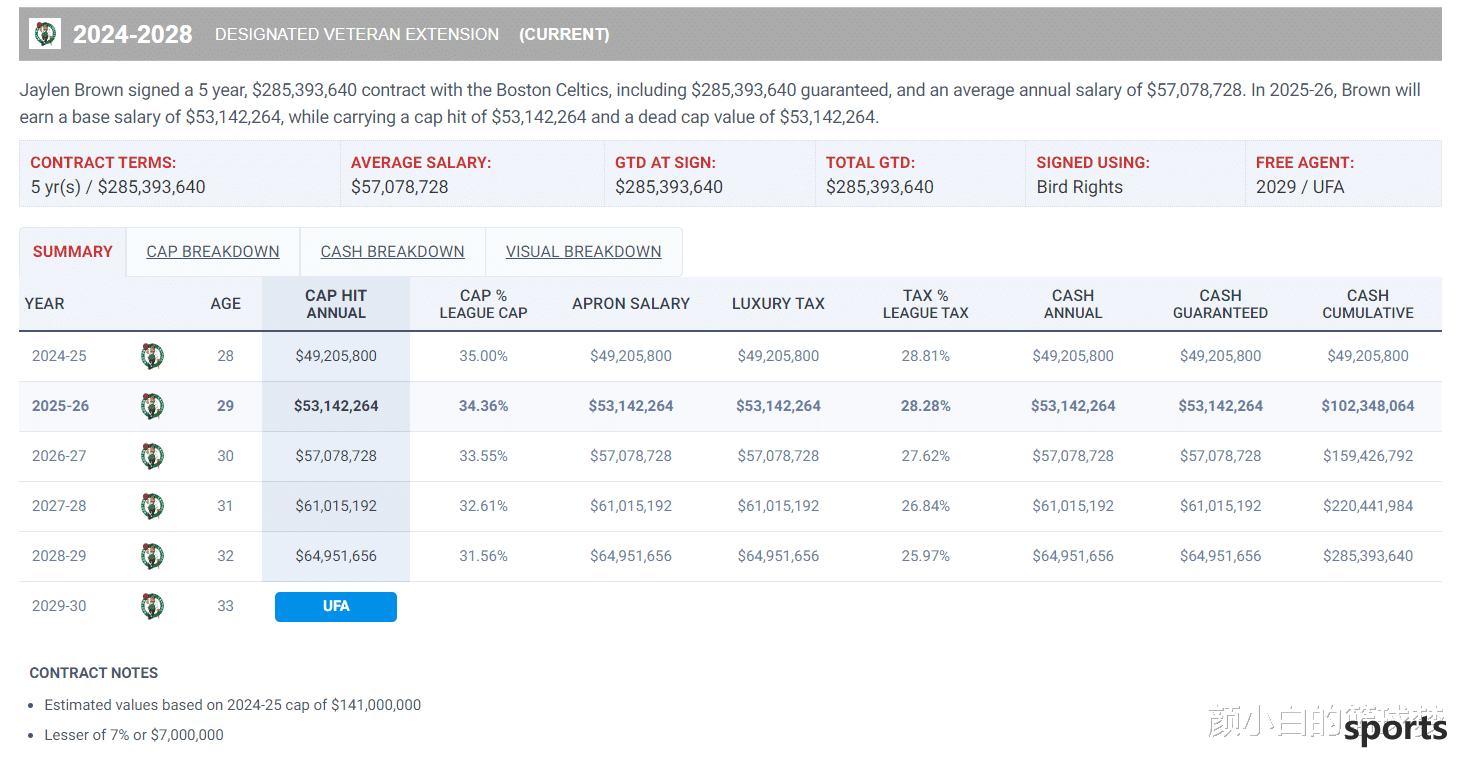Click the 31.56% cap percentage cell

[x=484, y=556]
